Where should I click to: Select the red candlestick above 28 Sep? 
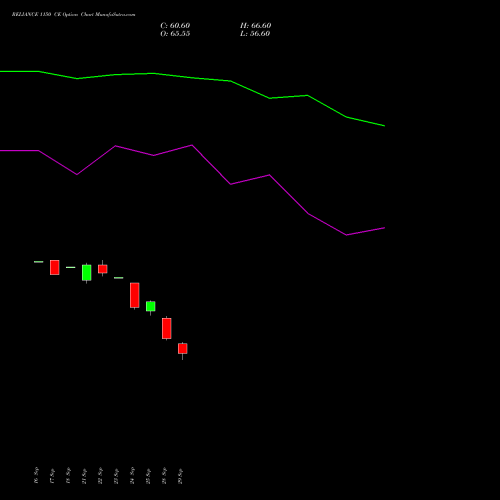click(167, 328)
